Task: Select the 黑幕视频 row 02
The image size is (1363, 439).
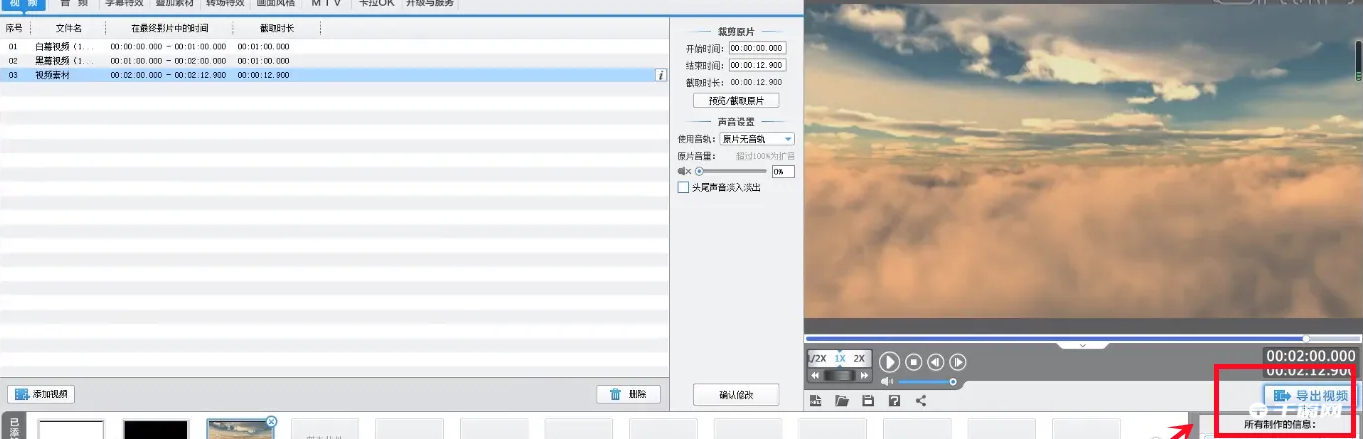Action: coord(334,61)
